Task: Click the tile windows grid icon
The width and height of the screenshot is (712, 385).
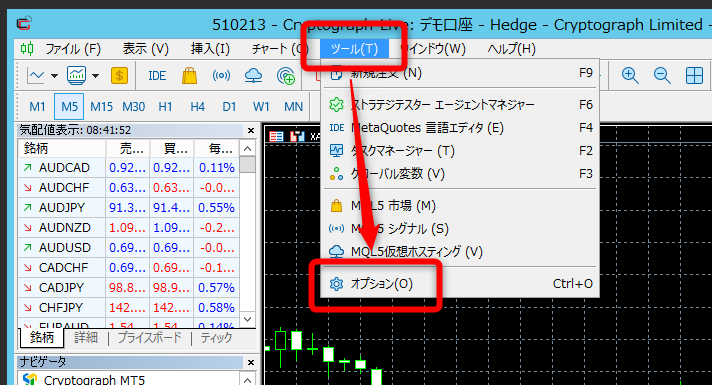Action: (x=694, y=75)
